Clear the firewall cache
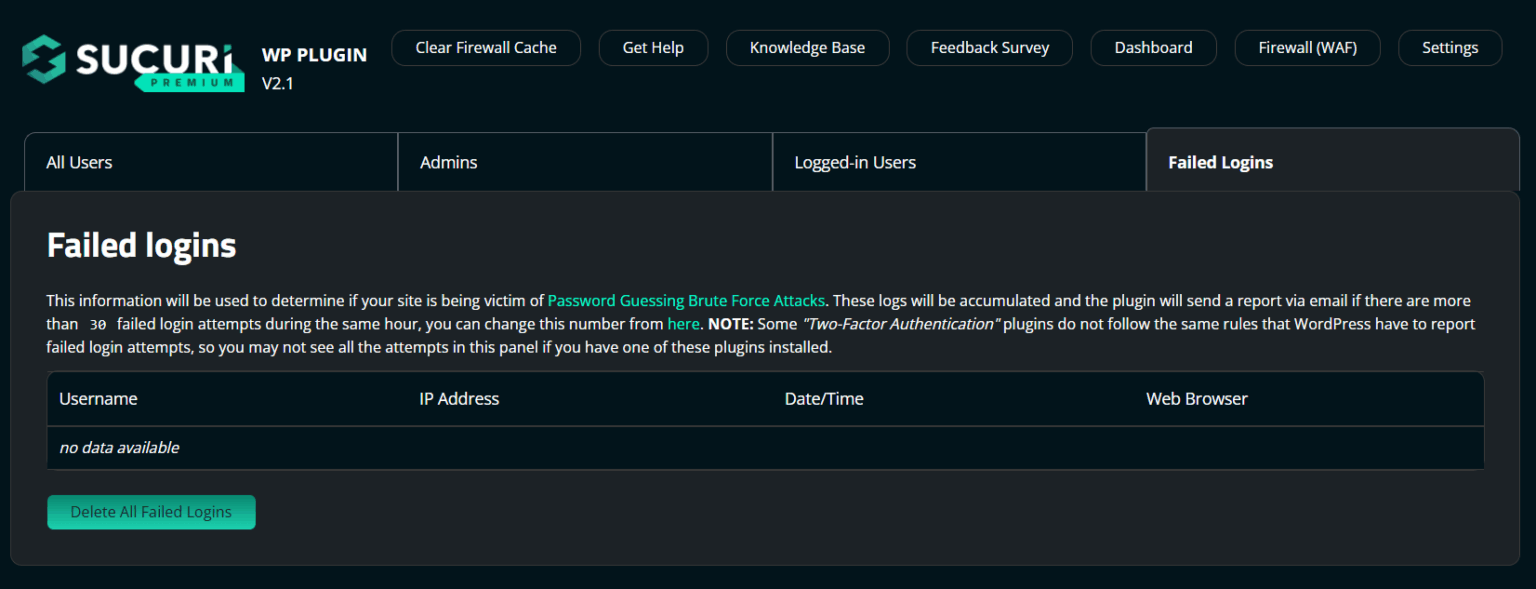Image resolution: width=1536 pixels, height=589 pixels. click(x=486, y=47)
